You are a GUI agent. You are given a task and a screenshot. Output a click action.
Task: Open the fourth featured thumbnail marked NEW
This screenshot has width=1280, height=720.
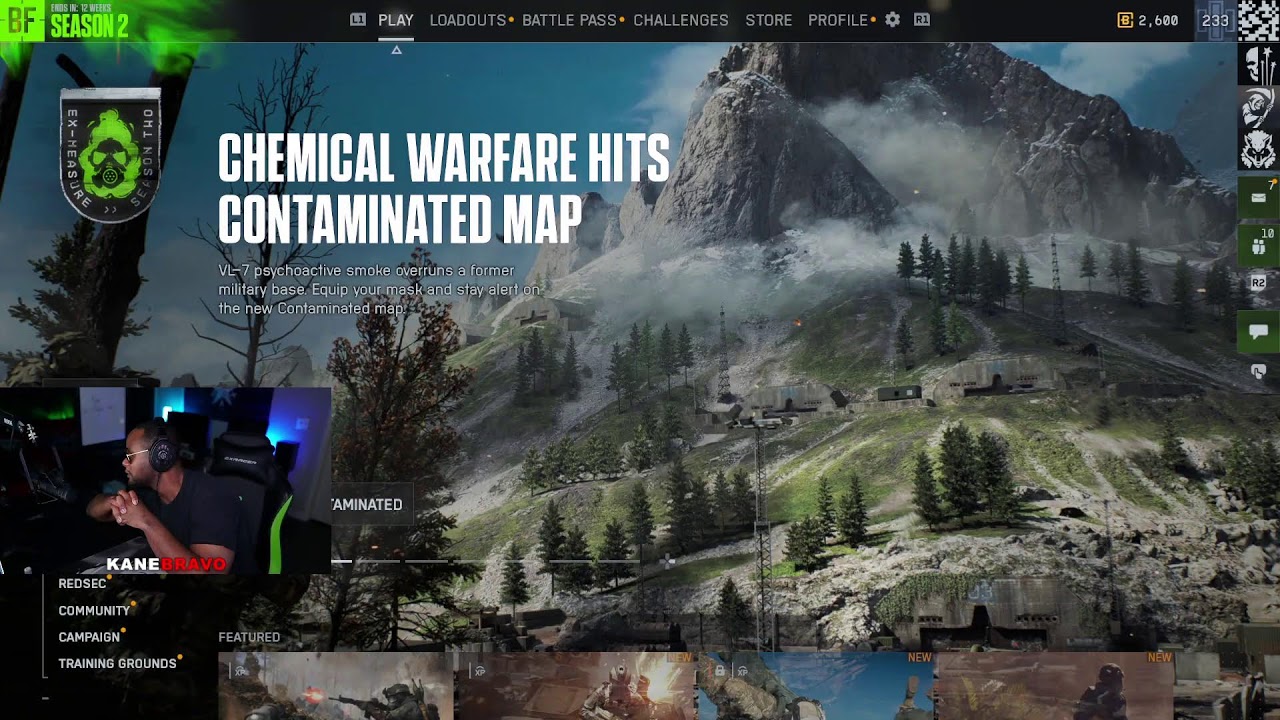click(1055, 686)
